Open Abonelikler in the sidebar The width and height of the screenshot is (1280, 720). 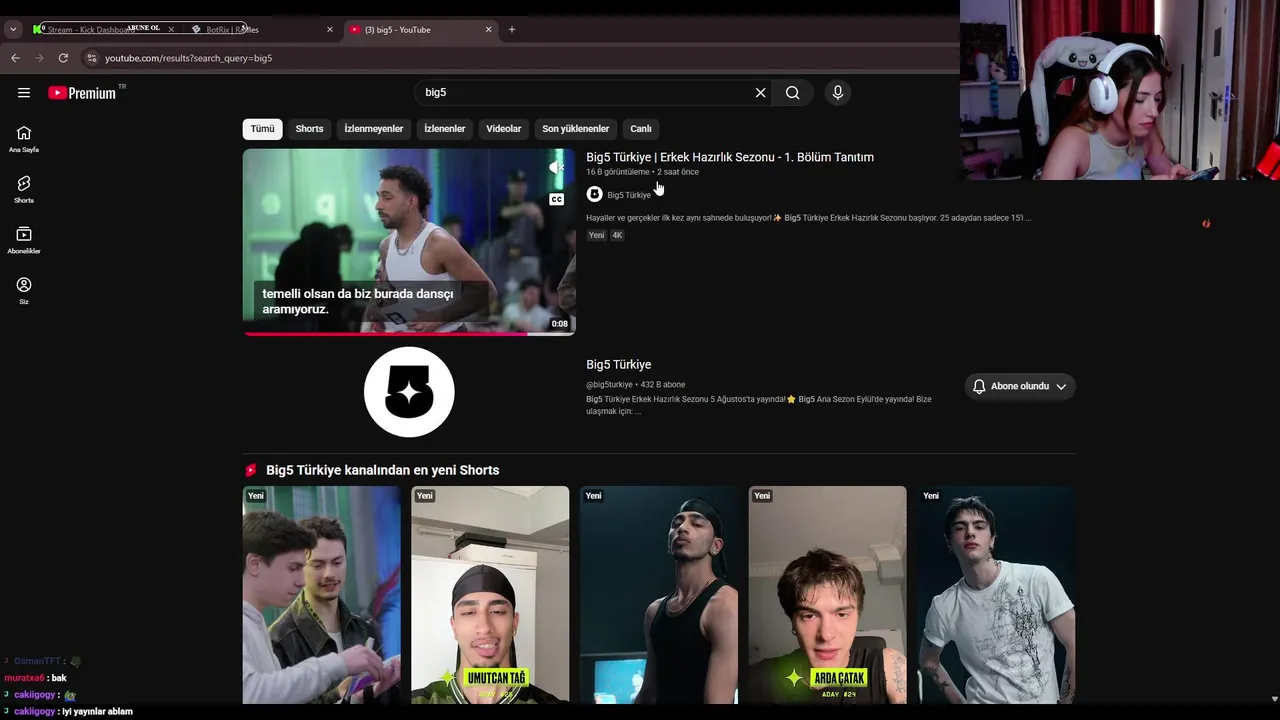pos(24,240)
